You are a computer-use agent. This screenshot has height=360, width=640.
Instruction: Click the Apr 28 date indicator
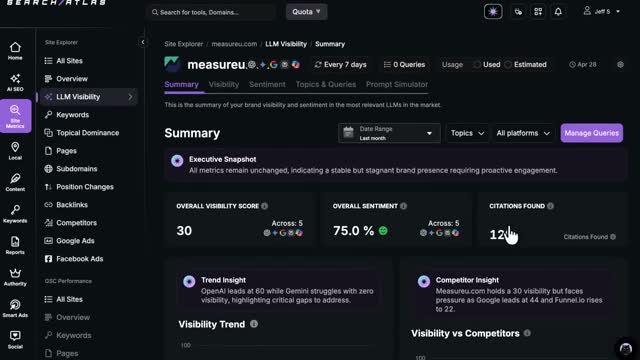coord(583,64)
